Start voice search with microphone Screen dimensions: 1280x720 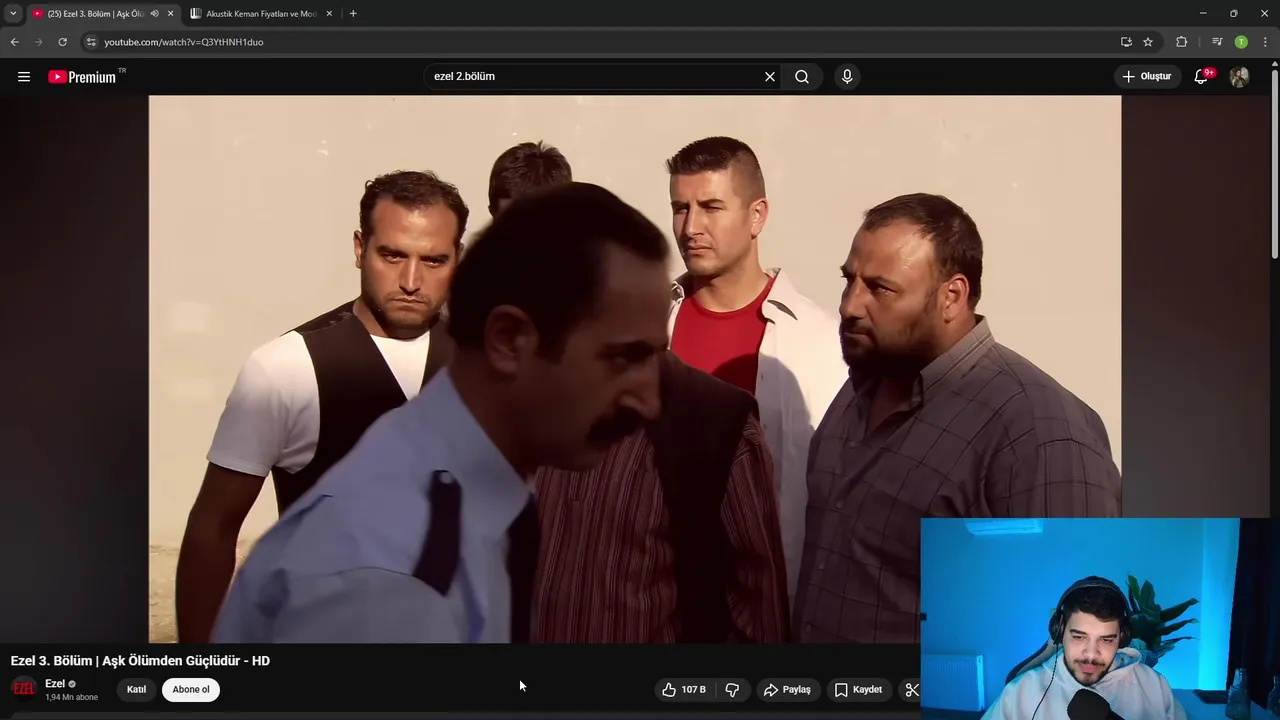pos(847,76)
